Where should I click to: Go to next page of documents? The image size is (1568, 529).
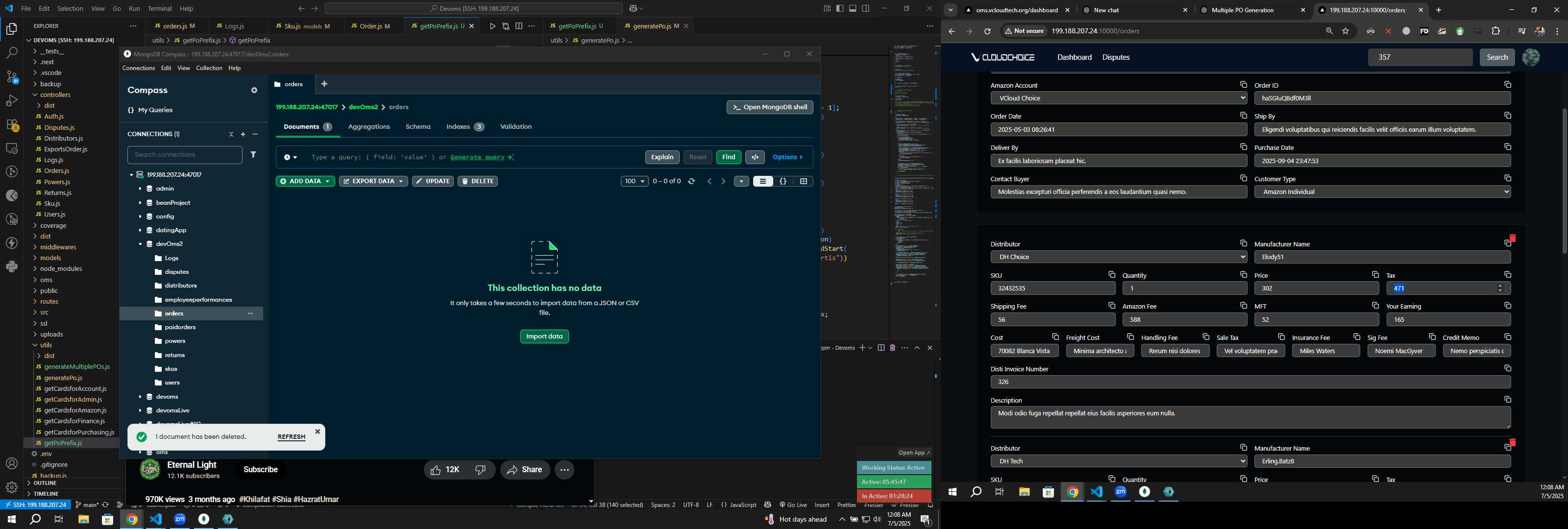tap(723, 181)
